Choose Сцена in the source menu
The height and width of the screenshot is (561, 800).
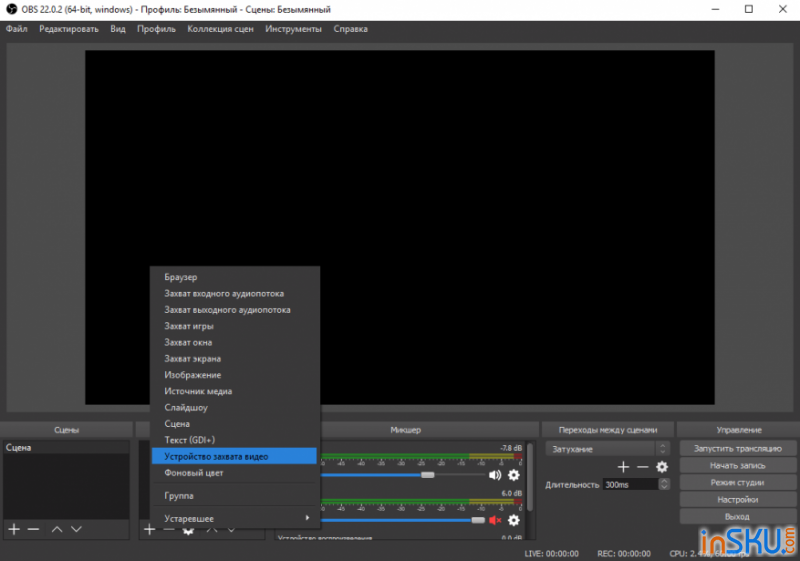click(x=234, y=424)
